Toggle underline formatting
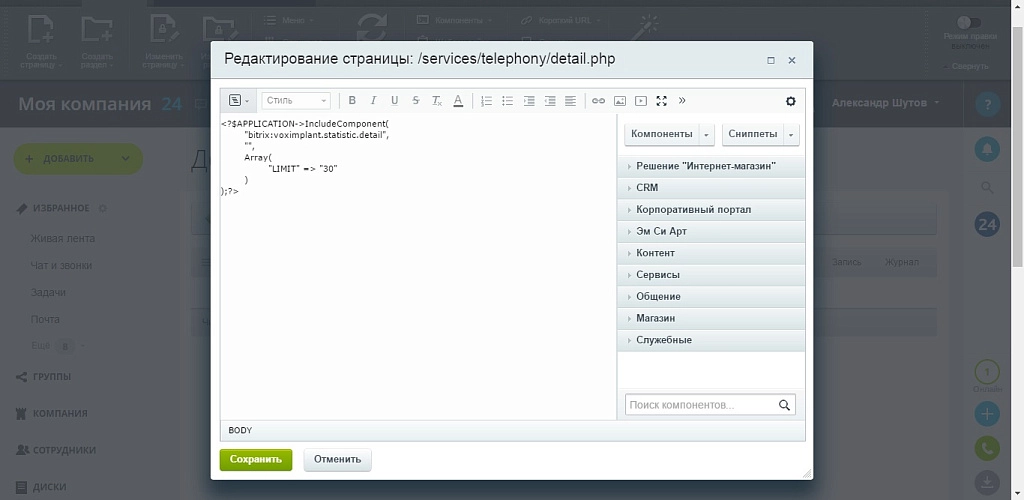This screenshot has width=1024, height=500. tap(394, 101)
